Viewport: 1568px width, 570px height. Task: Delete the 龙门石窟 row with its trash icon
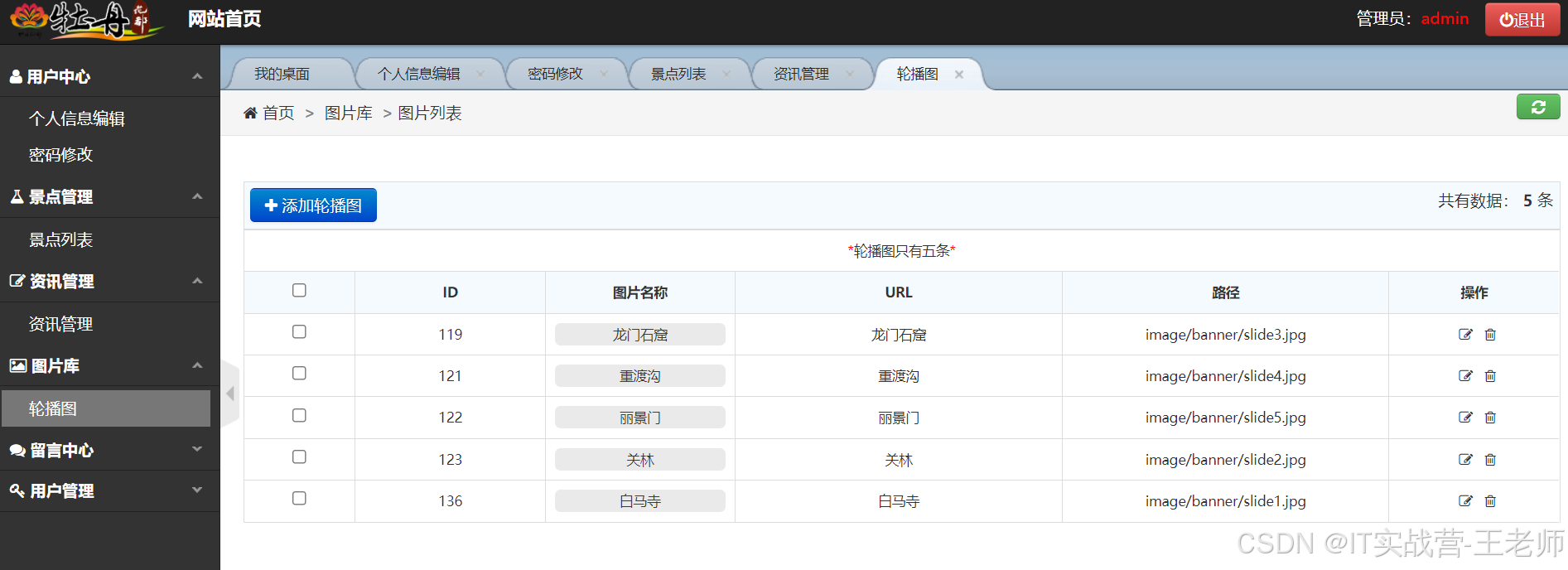tap(1490, 335)
